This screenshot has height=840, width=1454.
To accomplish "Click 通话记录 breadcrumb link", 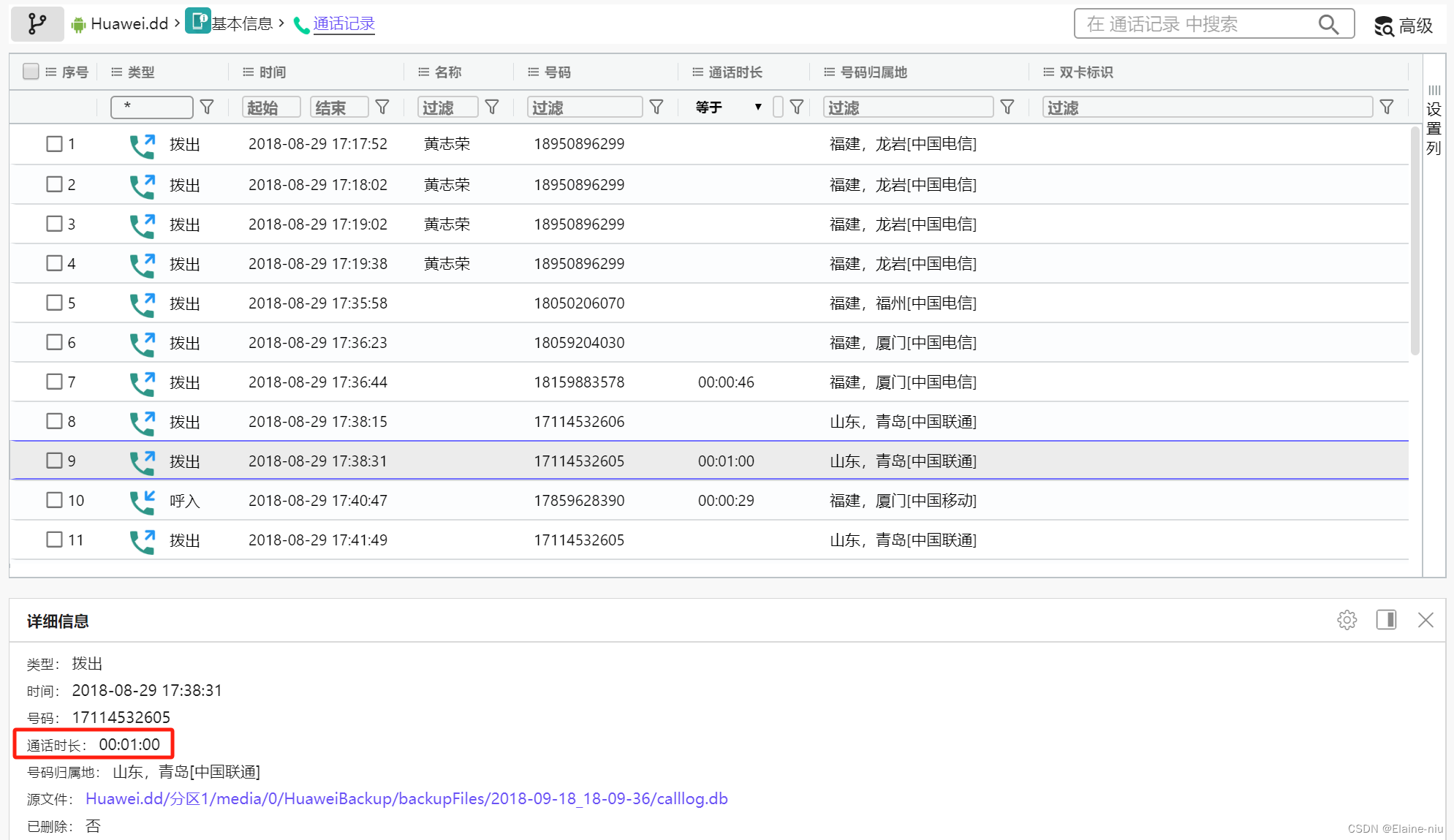I will (344, 23).
